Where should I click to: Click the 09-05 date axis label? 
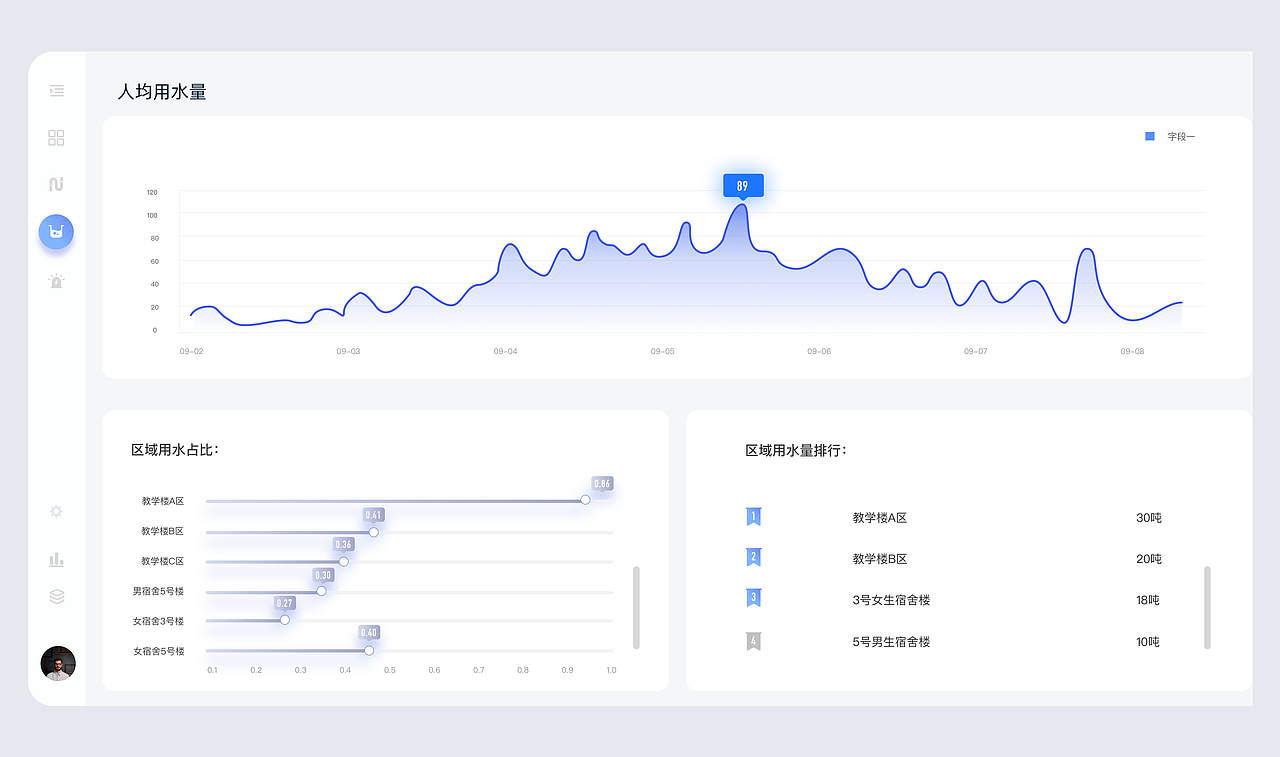coord(662,352)
